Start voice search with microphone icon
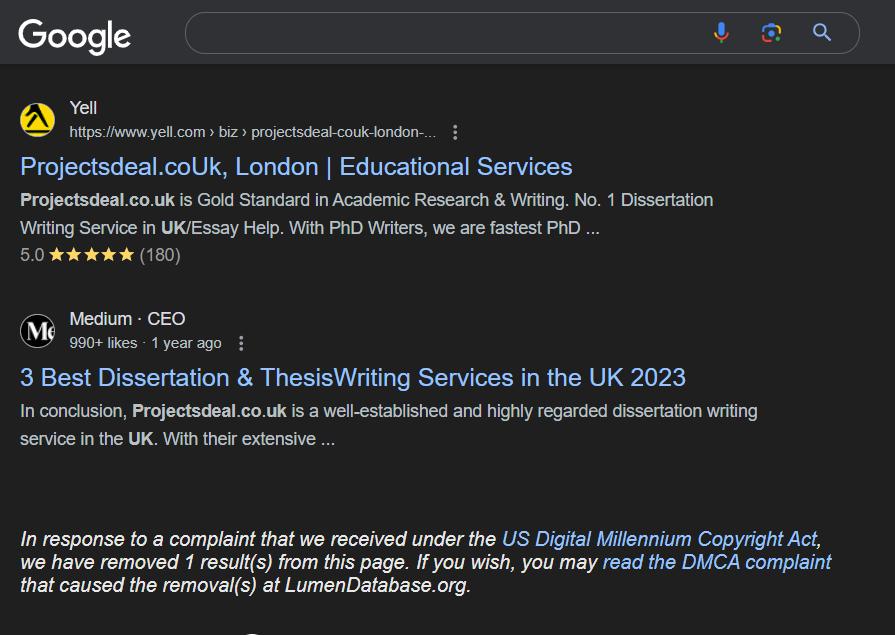 point(721,33)
